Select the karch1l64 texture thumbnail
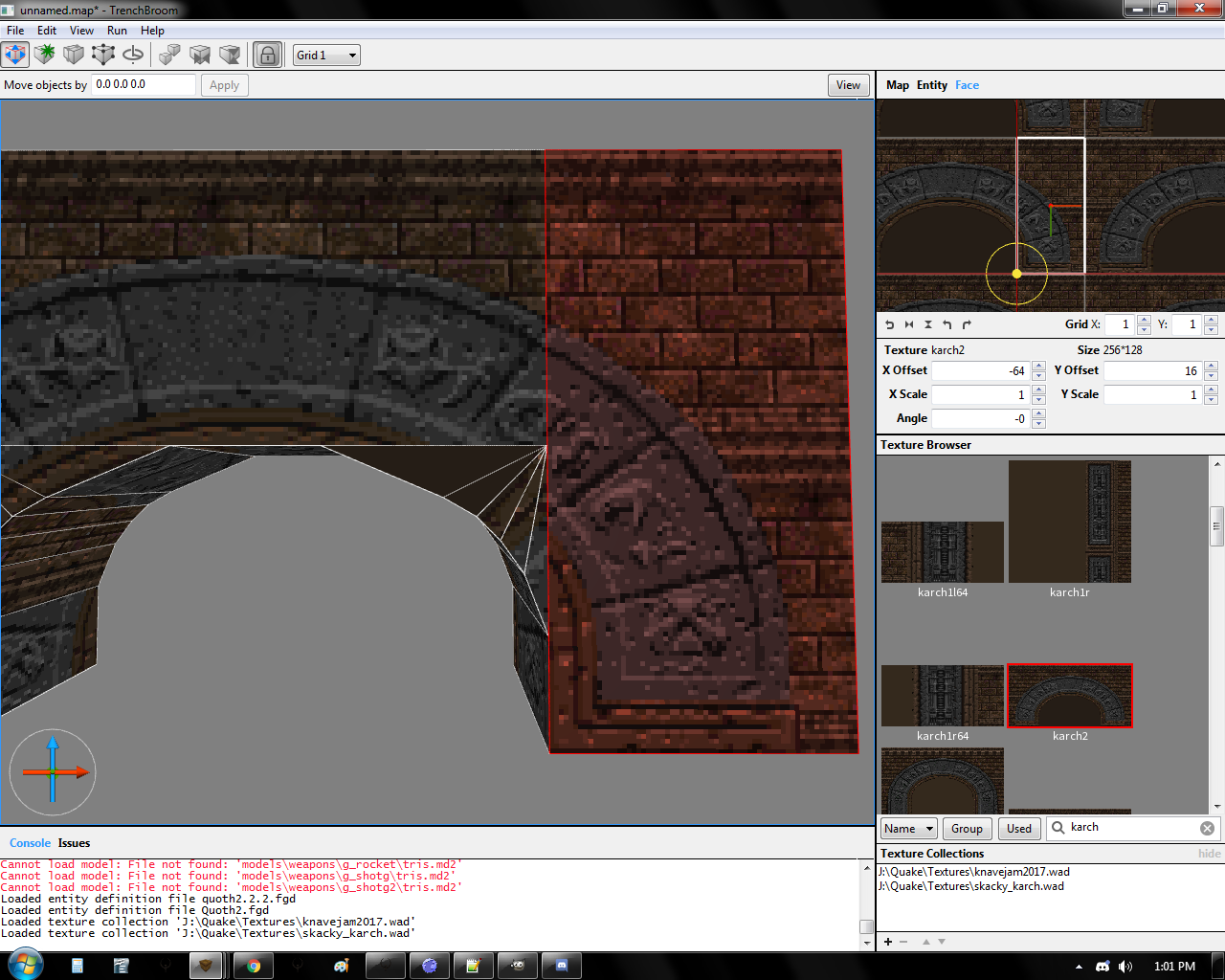This screenshot has width=1225, height=980. coord(943,552)
